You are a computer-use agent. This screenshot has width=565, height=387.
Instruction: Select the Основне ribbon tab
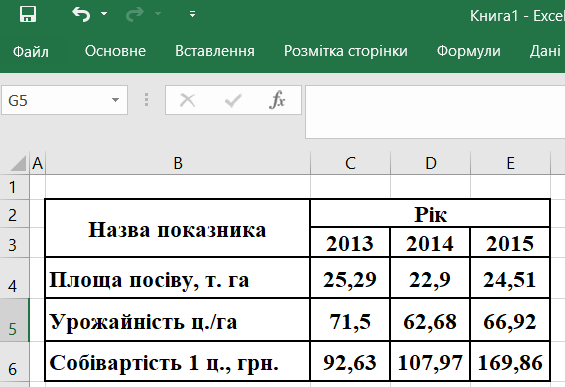pos(115,51)
